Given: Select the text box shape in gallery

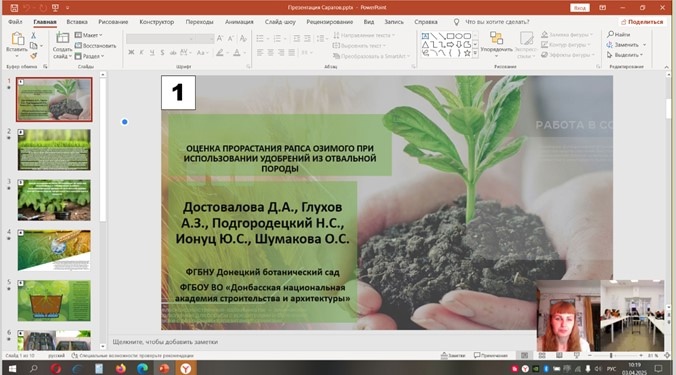Looking at the screenshot, I should tap(425, 36).
